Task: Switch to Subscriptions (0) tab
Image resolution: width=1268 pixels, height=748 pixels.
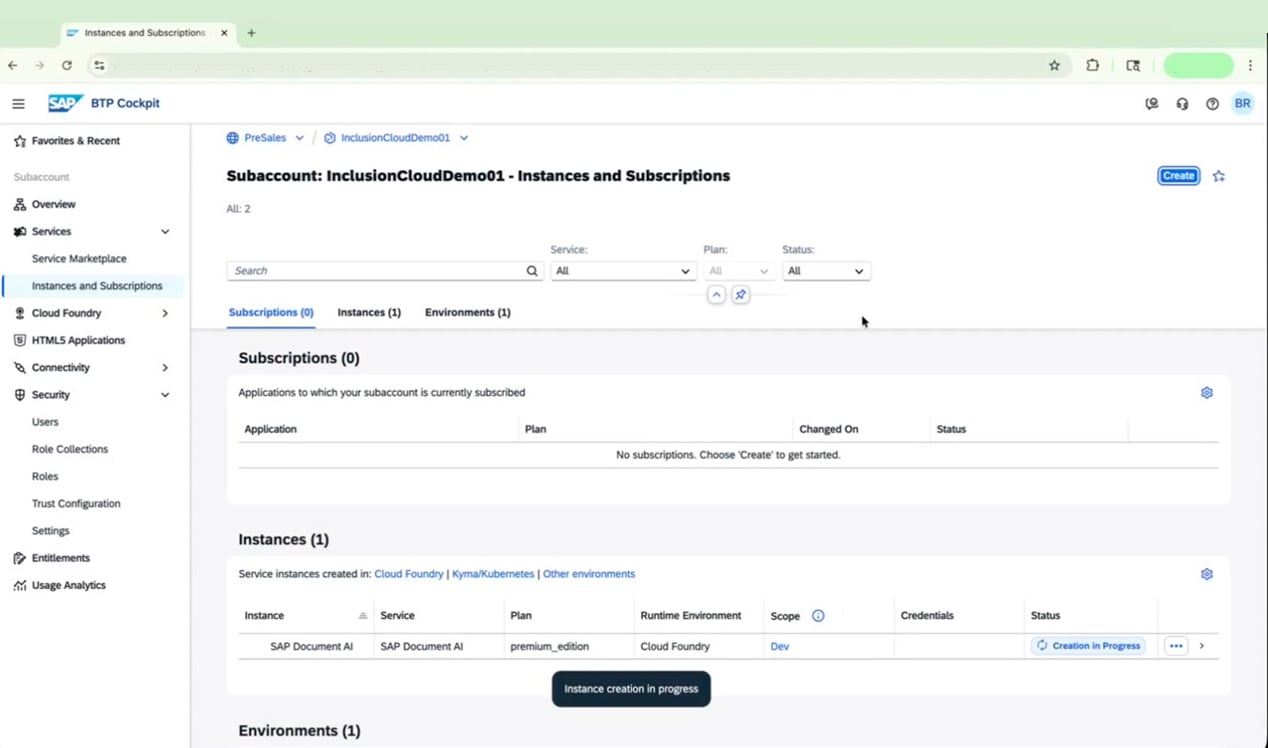Action: point(271,313)
